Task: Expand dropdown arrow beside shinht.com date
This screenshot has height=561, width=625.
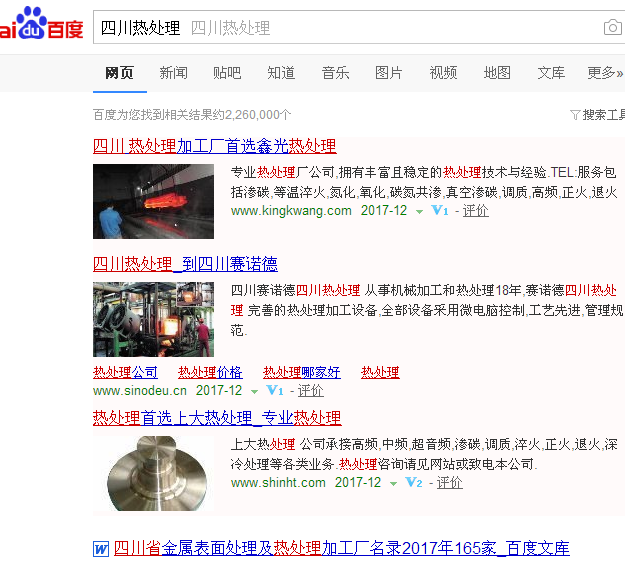Action: [393, 484]
